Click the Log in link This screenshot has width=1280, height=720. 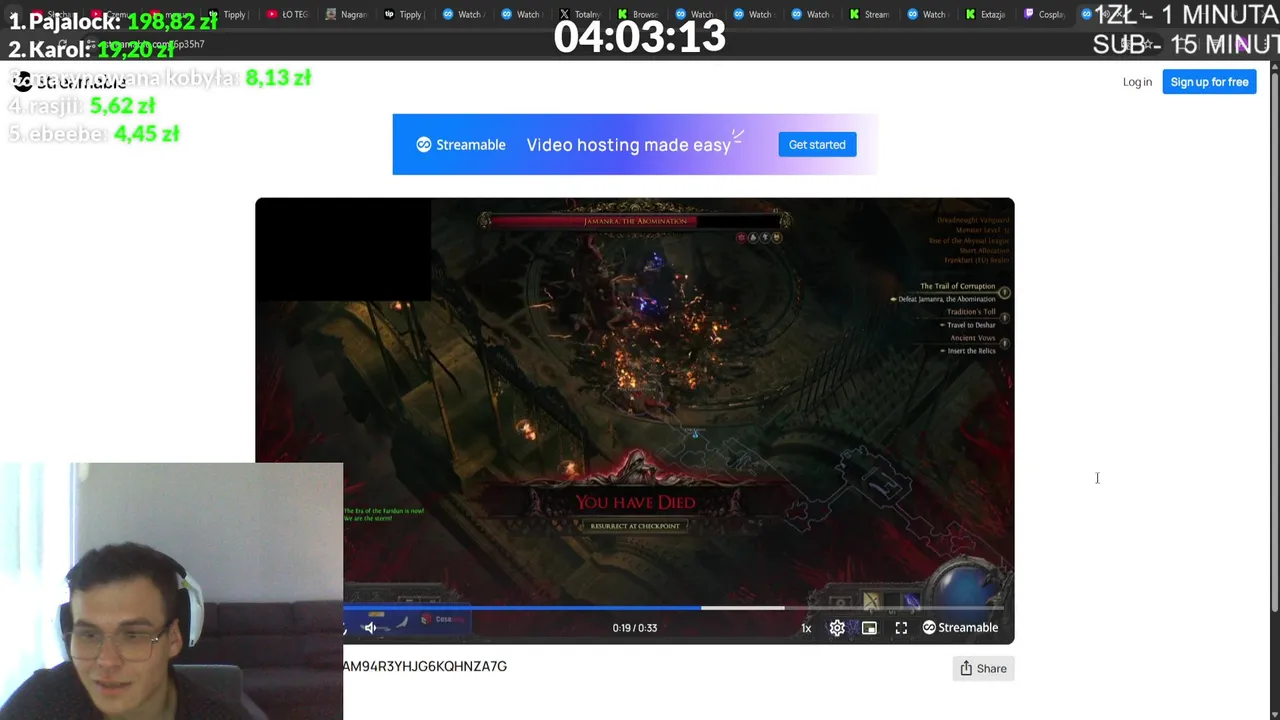(x=1137, y=82)
